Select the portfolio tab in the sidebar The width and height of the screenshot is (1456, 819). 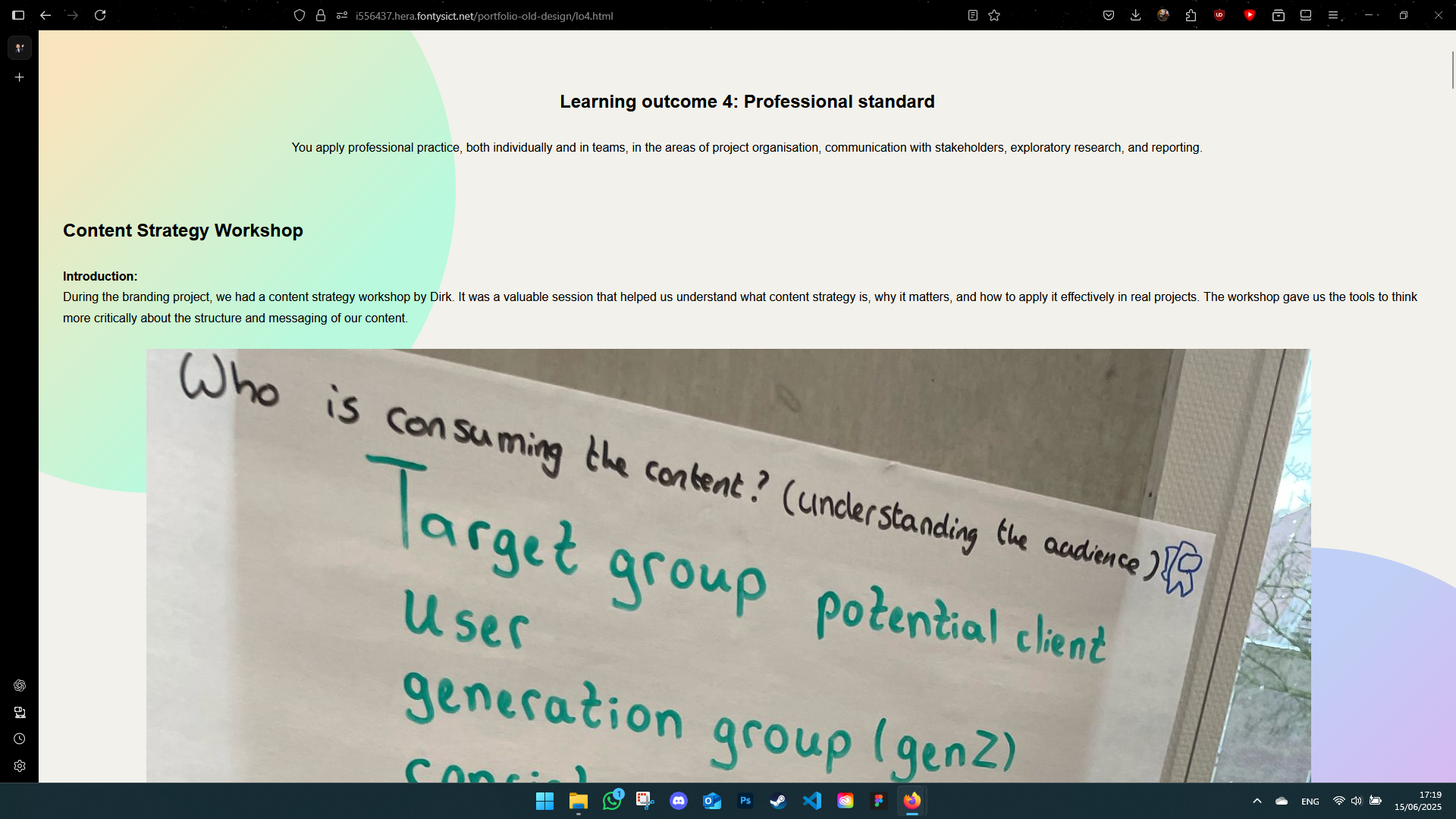(20, 48)
